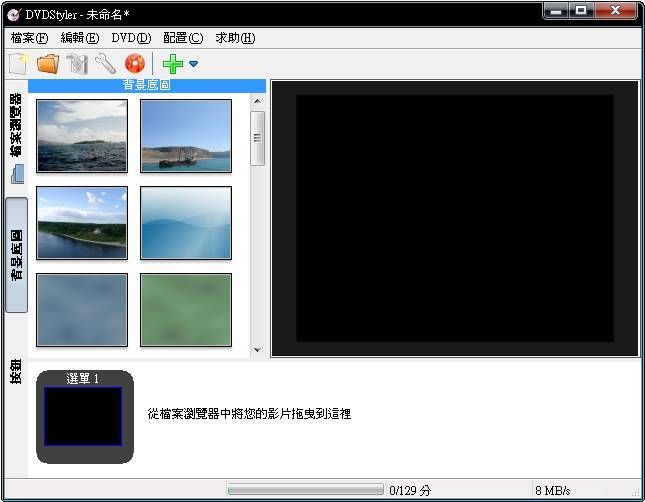
Task: Open the 求助 (Help) menu
Action: coord(235,38)
